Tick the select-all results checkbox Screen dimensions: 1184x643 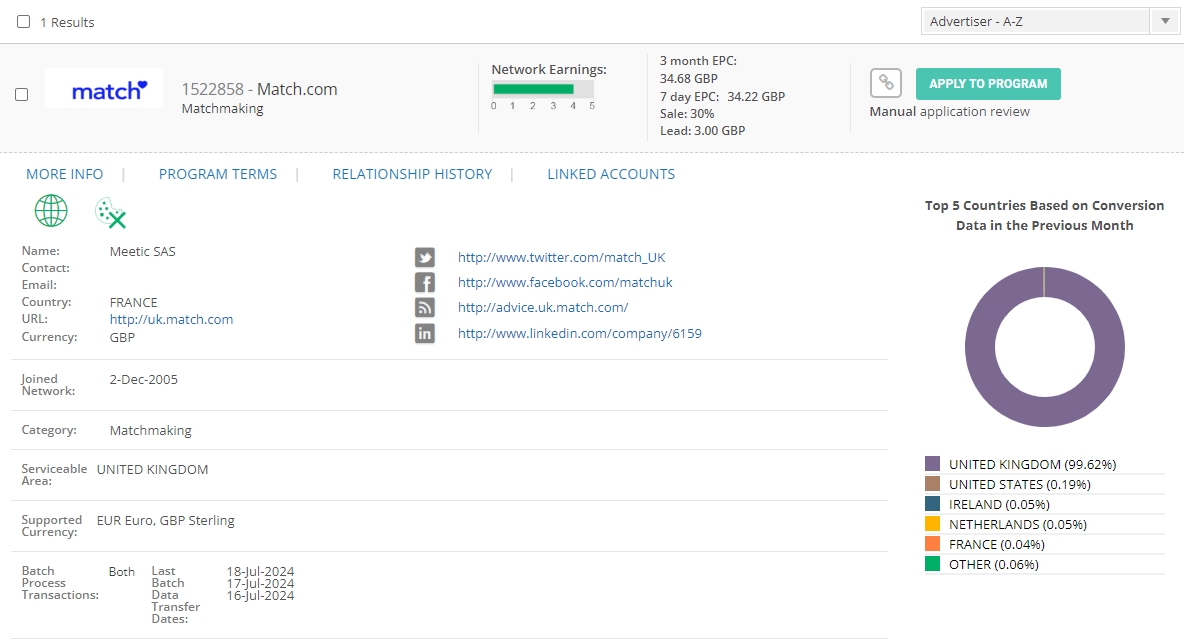point(23,22)
